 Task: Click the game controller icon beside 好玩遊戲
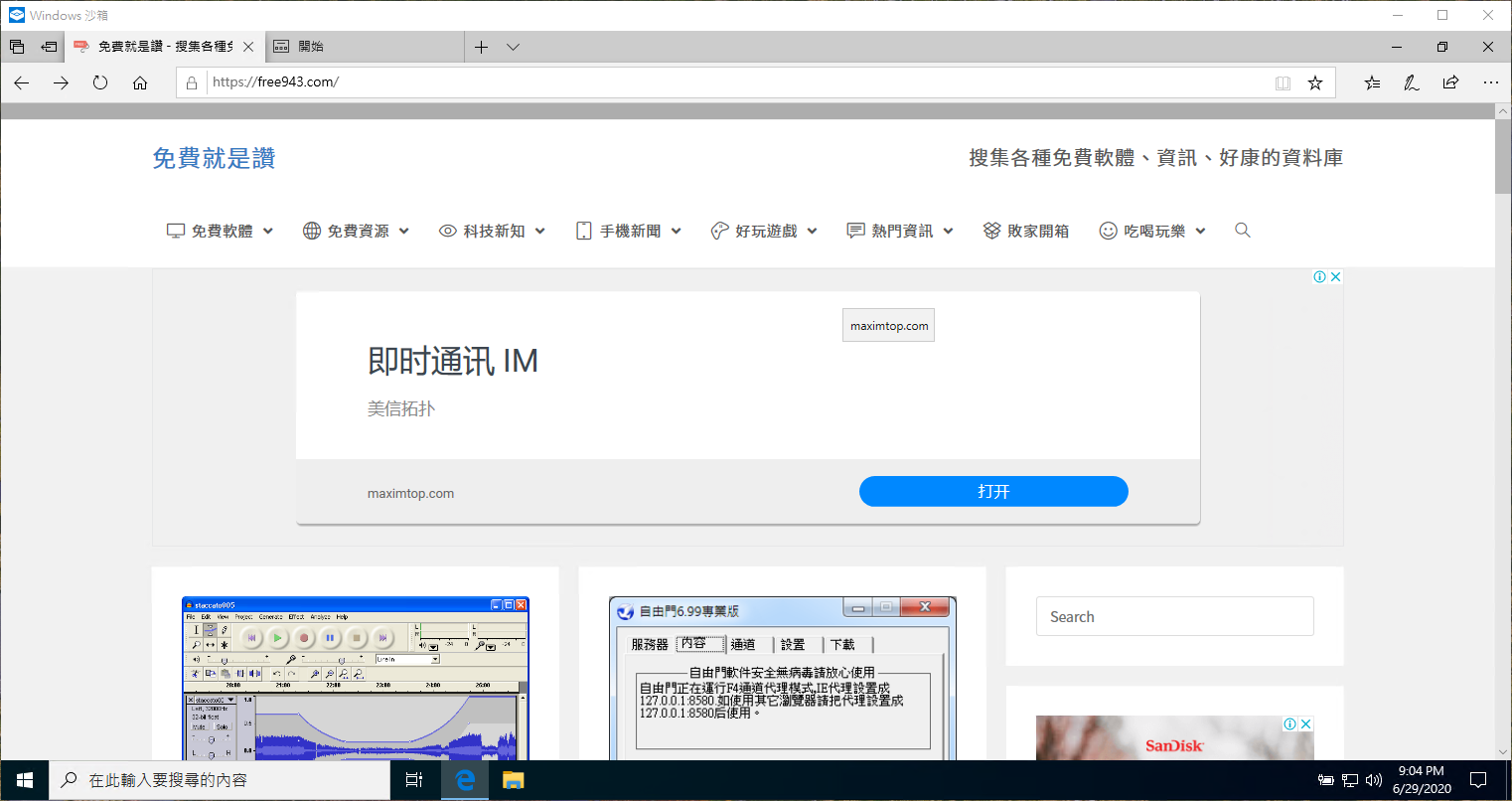718,230
